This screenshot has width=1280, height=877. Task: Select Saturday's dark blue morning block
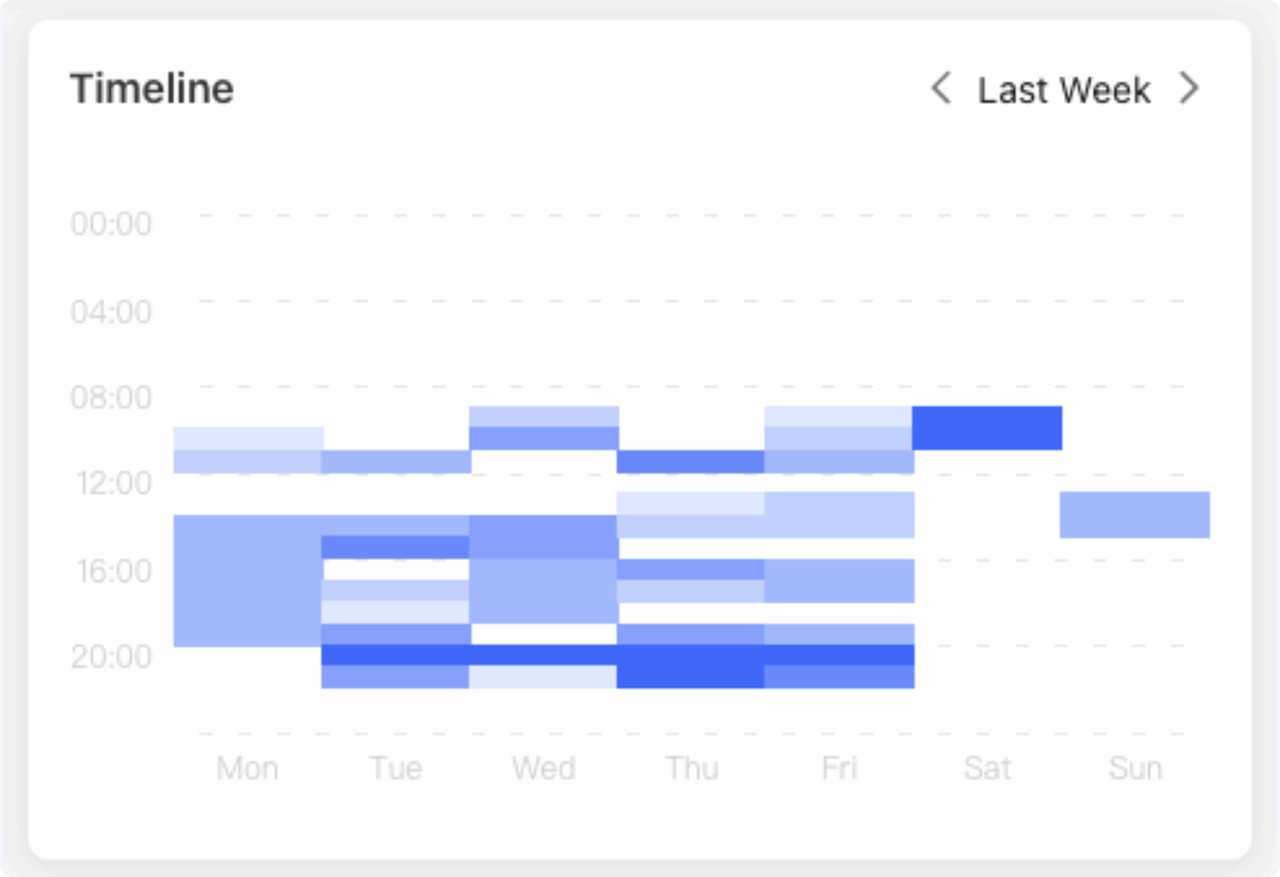pos(987,428)
